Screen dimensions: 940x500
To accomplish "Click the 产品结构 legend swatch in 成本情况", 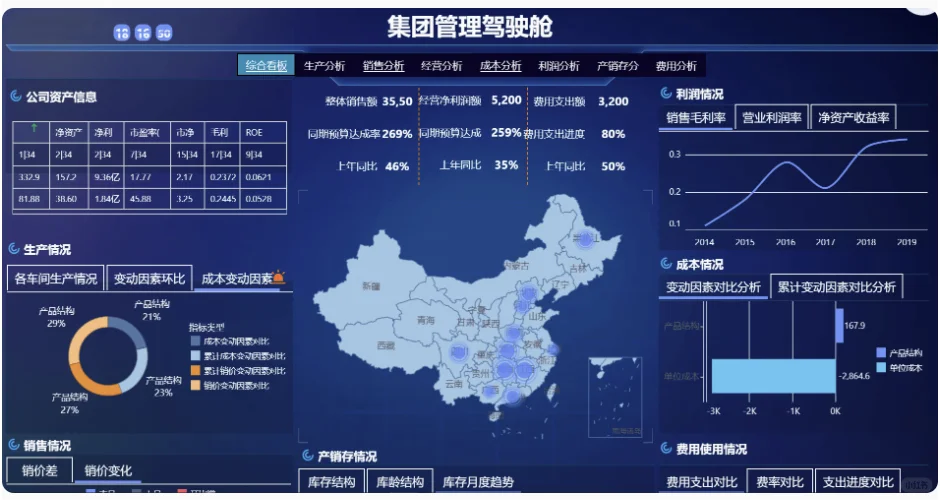I will (x=881, y=353).
